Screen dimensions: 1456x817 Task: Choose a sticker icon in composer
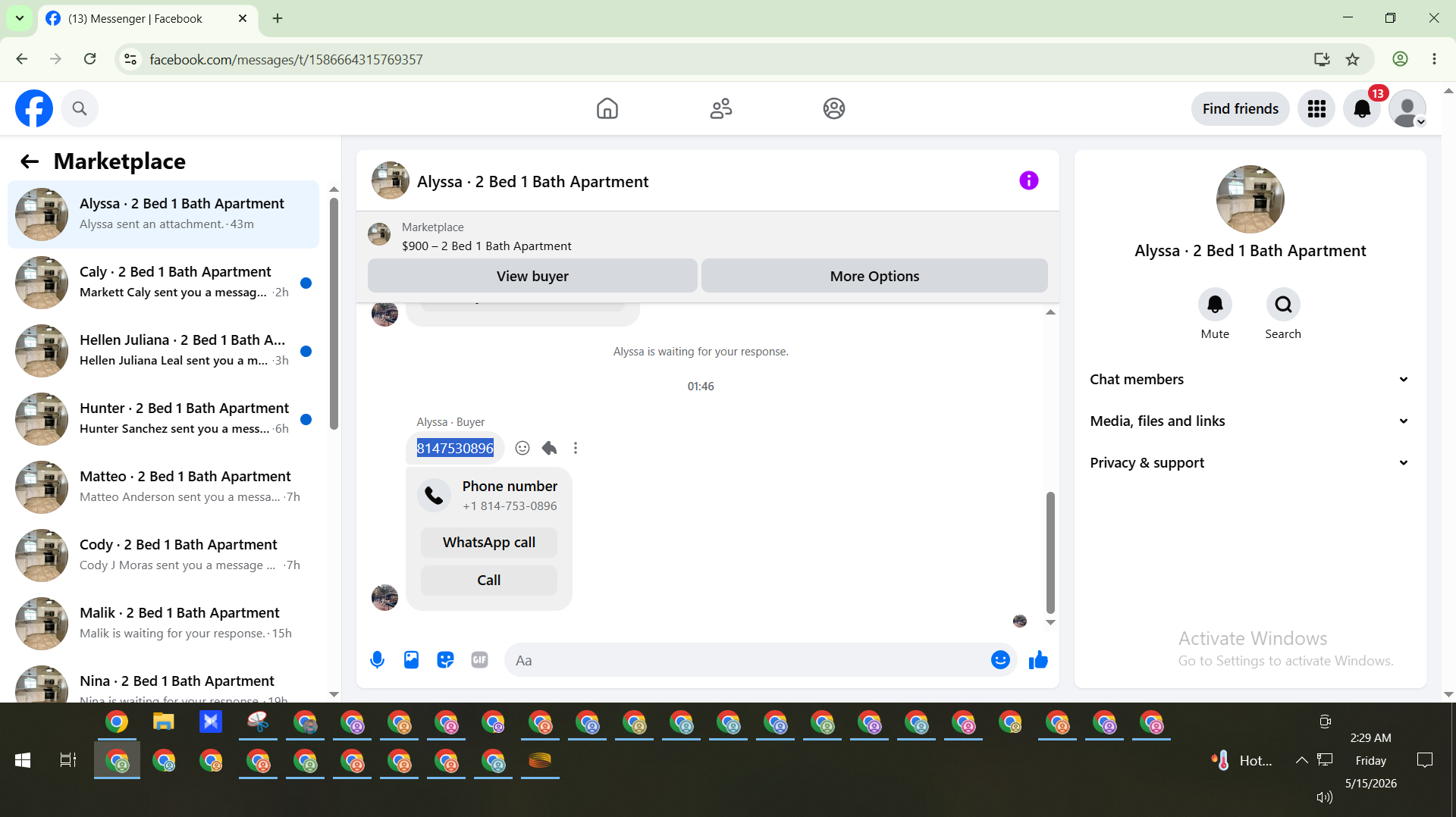pyautogui.click(x=445, y=660)
